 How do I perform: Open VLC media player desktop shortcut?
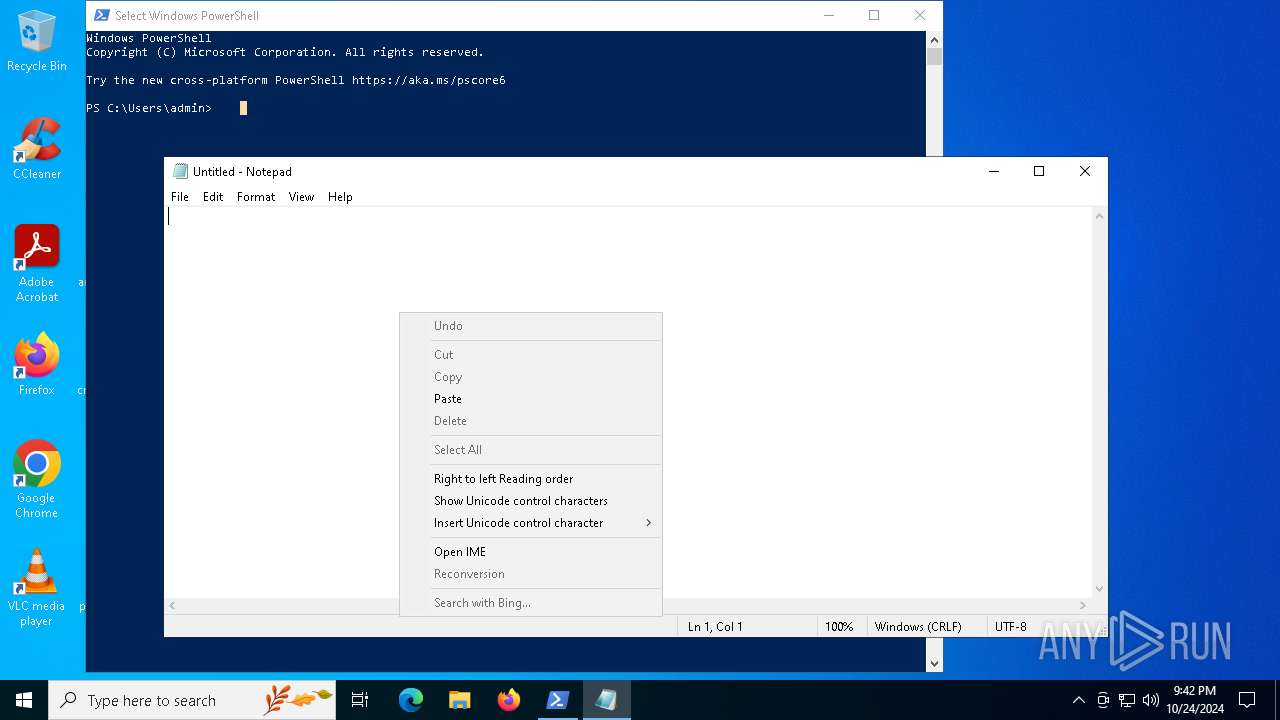(37, 588)
